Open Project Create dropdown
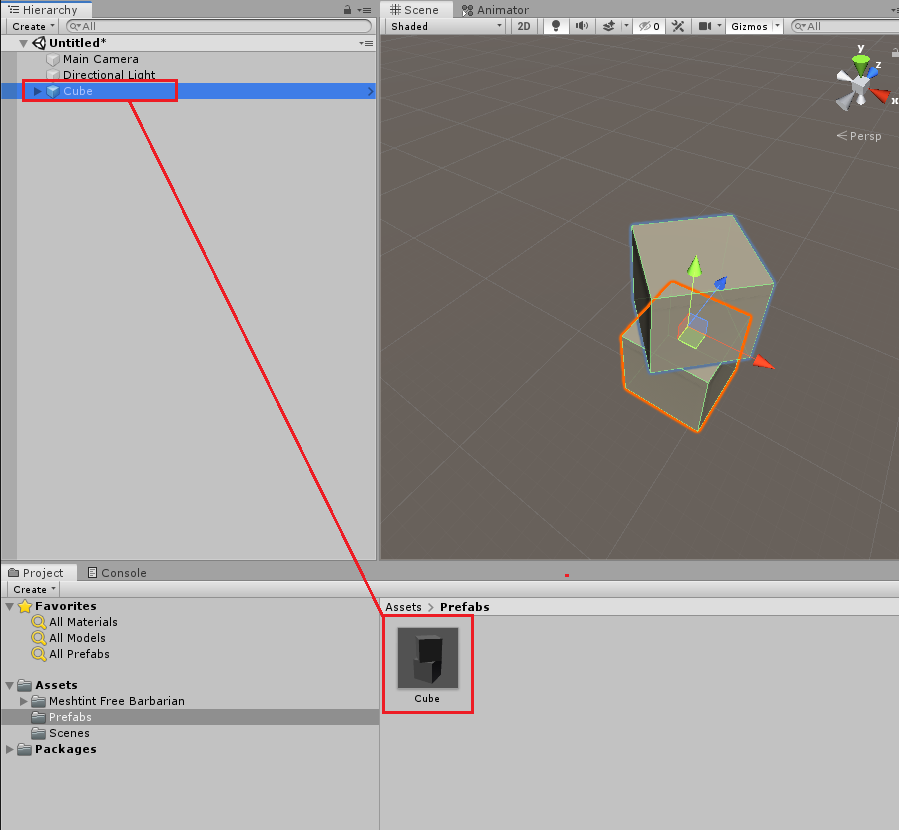Image resolution: width=899 pixels, height=830 pixels. coord(34,589)
